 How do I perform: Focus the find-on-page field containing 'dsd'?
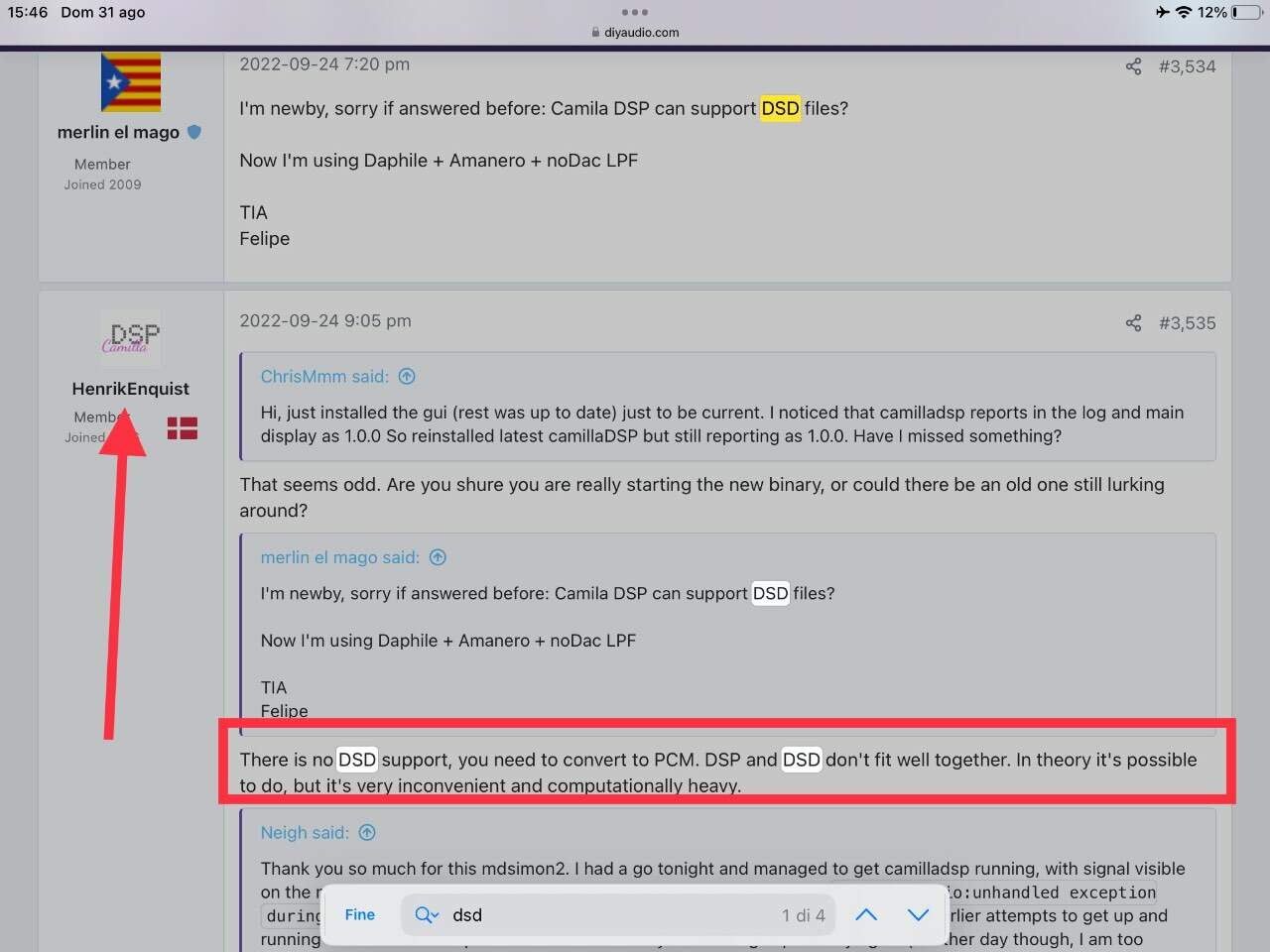[618, 914]
